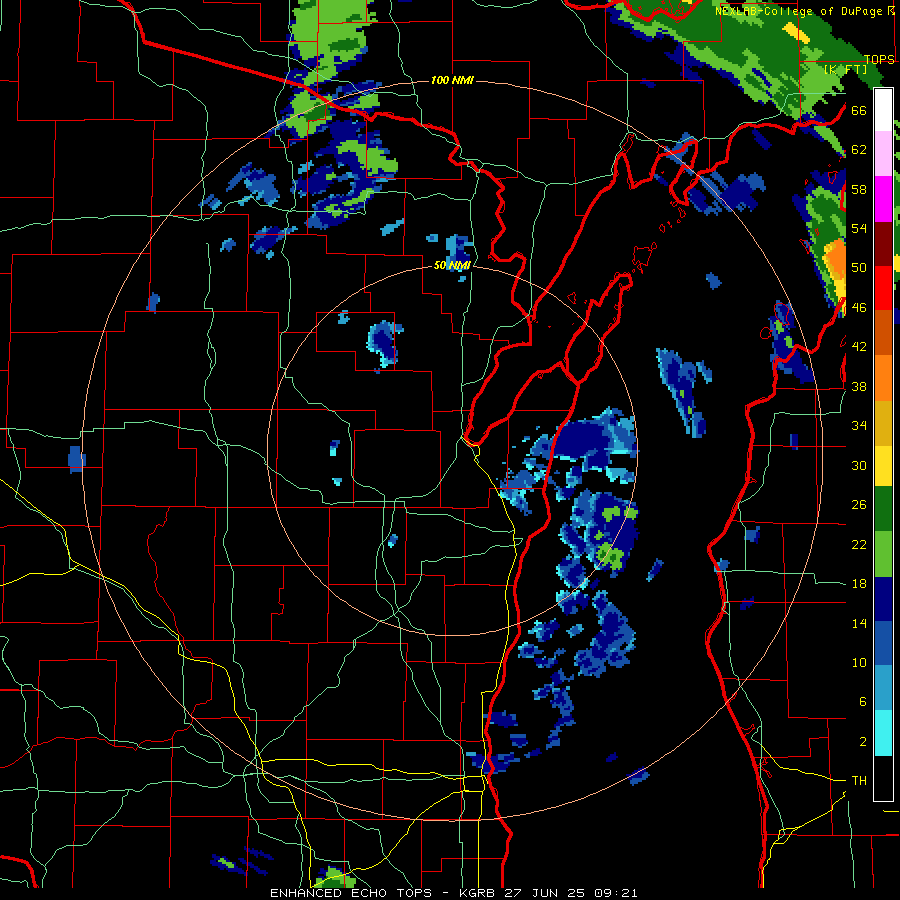The height and width of the screenshot is (900, 900).
Task: Click the 38 legend value
Action: 859,387
